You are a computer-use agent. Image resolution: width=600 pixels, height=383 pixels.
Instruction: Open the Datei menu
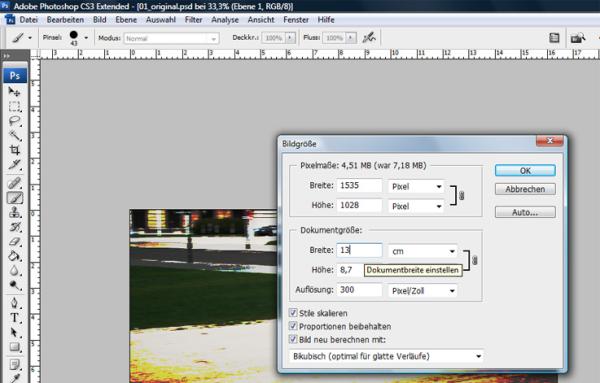pyautogui.click(x=28, y=20)
